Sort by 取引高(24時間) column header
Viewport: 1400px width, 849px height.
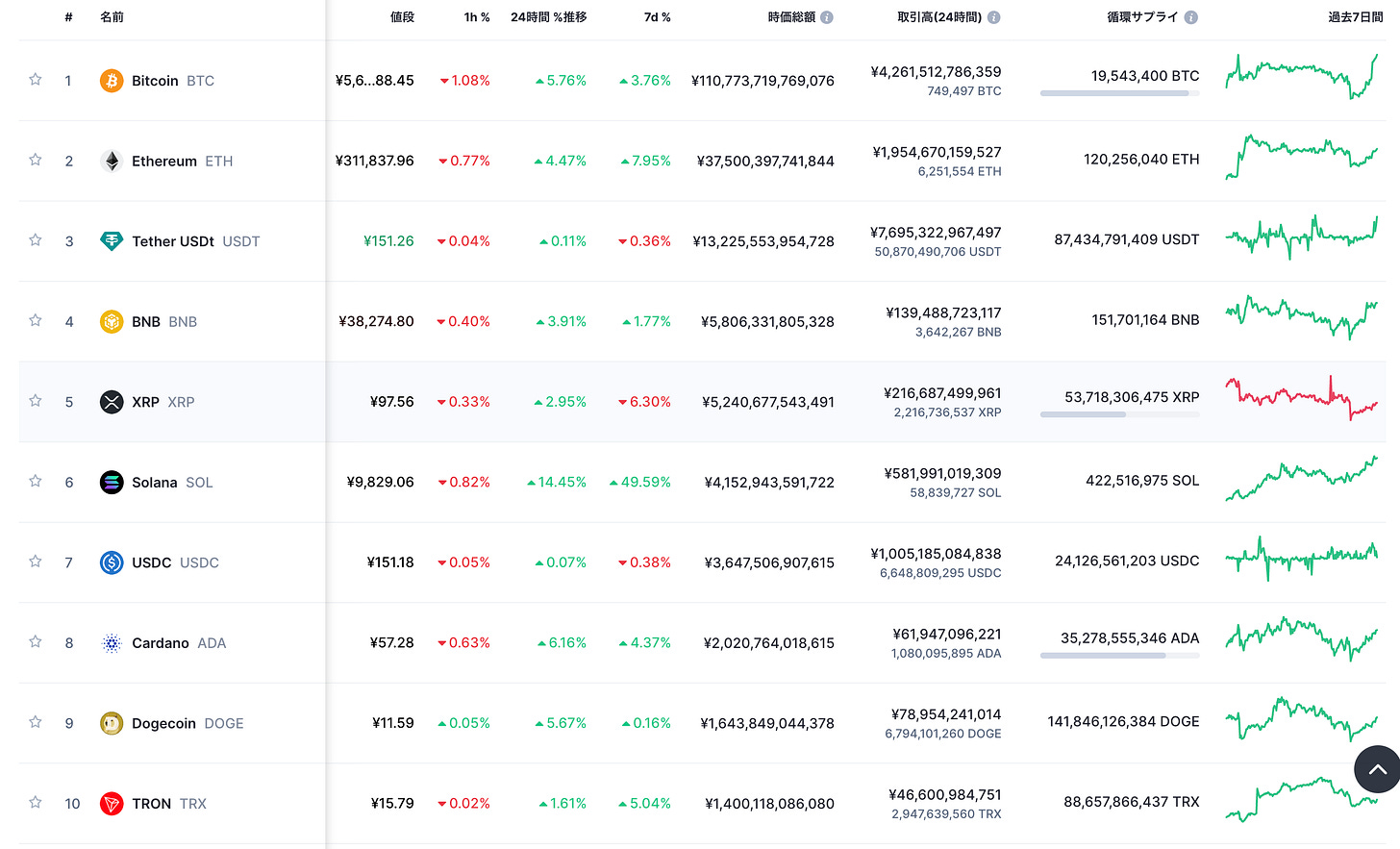click(939, 17)
